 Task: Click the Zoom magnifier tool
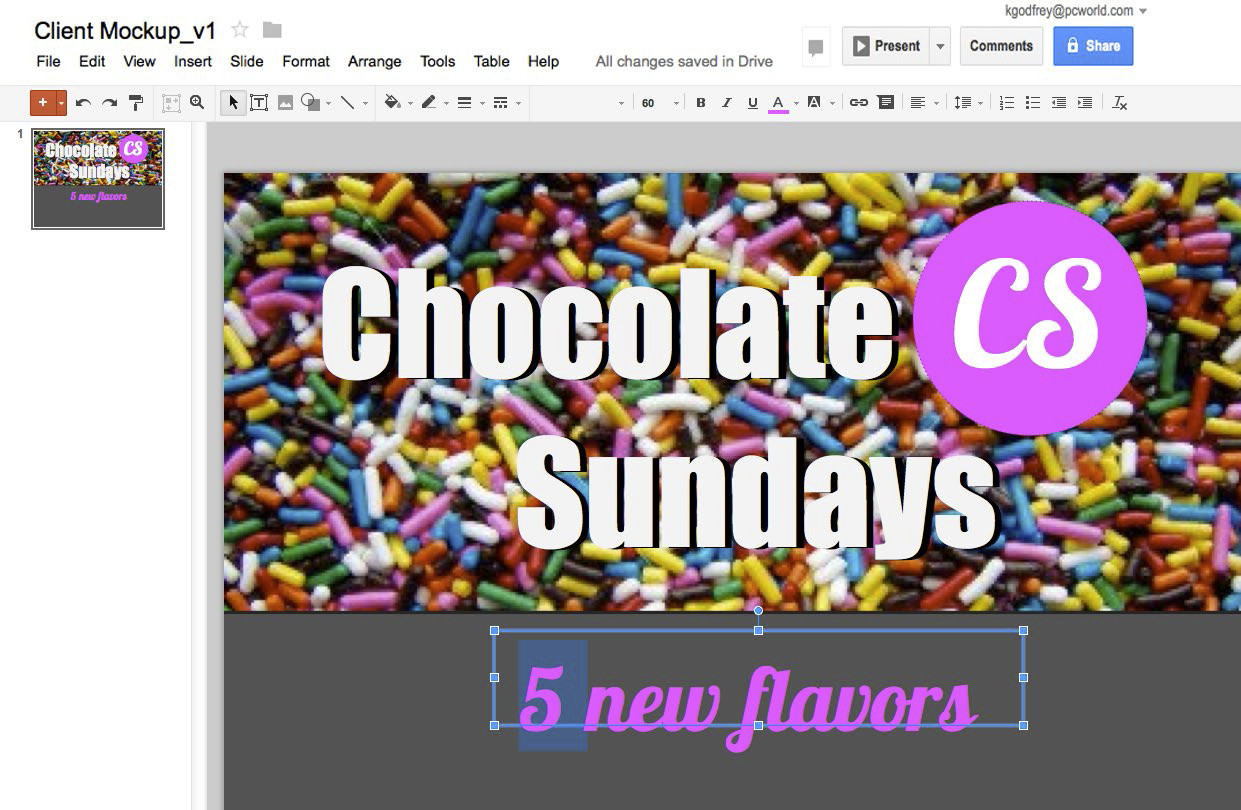pyautogui.click(x=197, y=103)
